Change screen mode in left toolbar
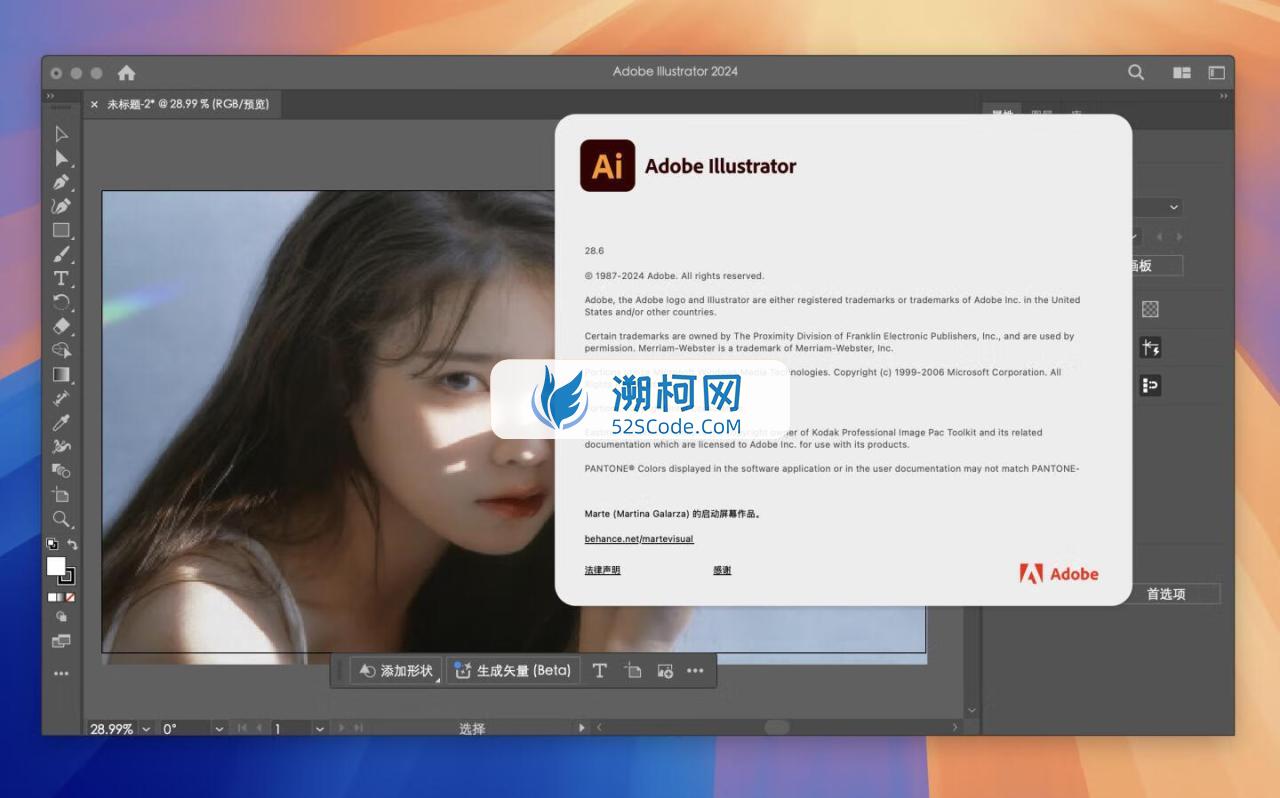 point(61,641)
